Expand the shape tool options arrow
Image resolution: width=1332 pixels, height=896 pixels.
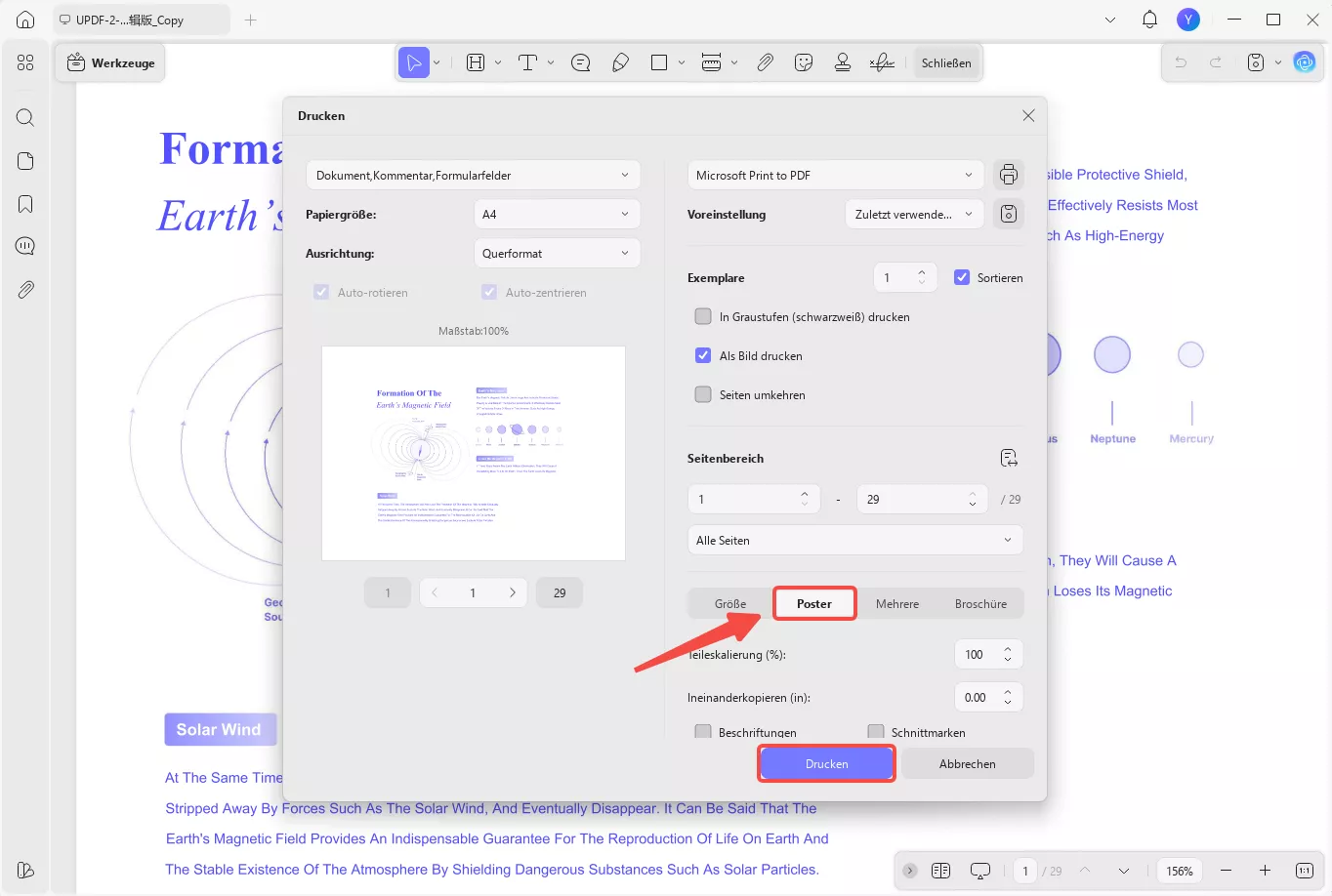click(682, 62)
